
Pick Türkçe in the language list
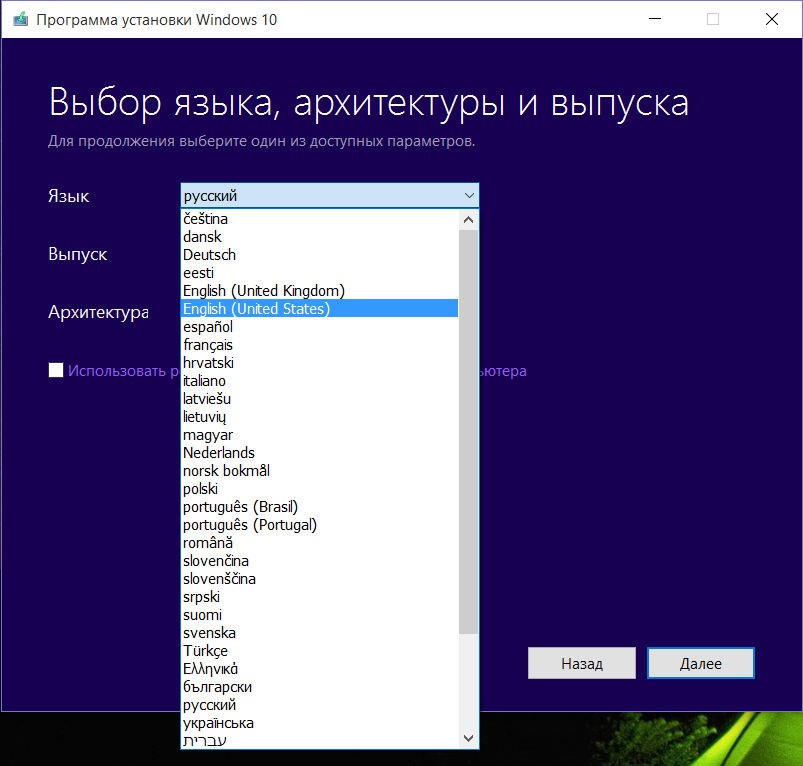320,651
